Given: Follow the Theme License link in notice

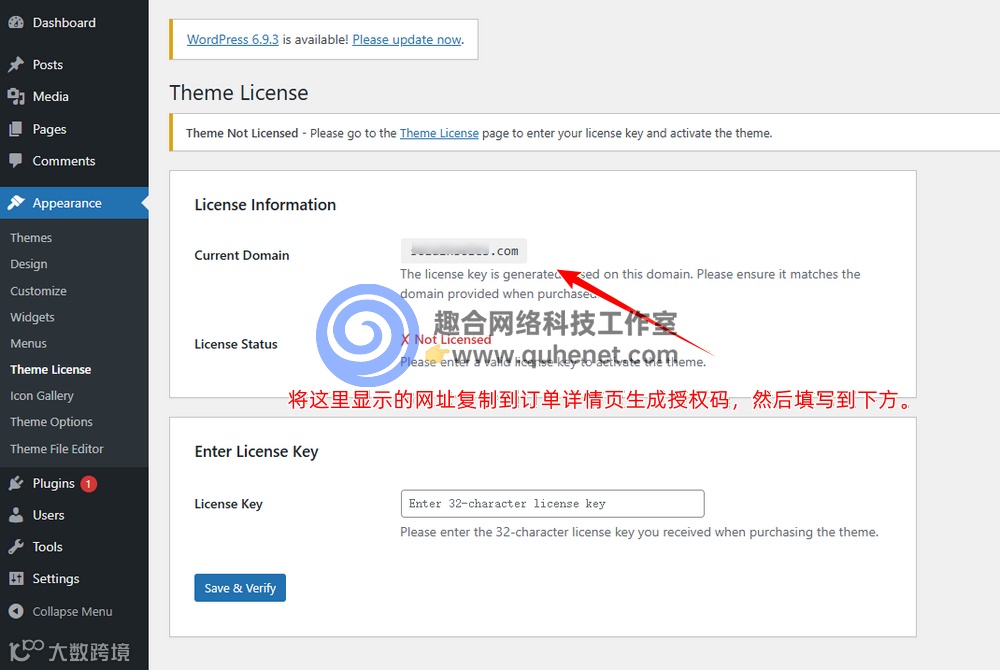Looking at the screenshot, I should (439, 133).
